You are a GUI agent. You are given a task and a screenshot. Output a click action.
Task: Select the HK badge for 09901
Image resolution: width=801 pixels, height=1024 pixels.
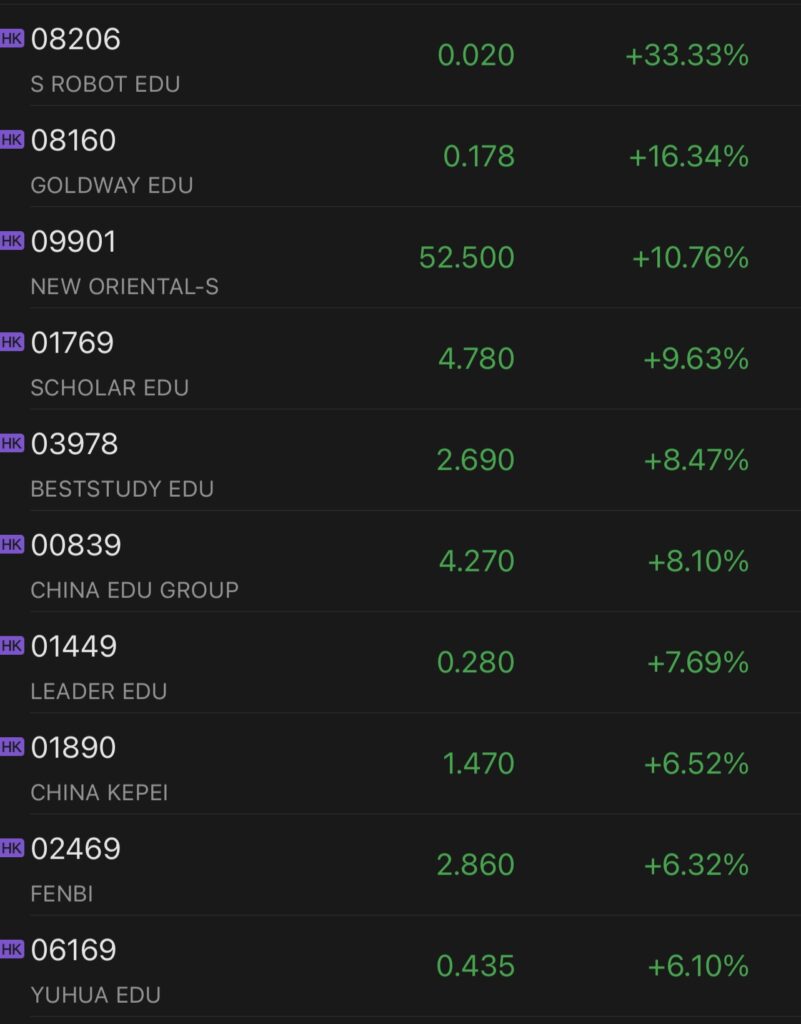point(11,241)
